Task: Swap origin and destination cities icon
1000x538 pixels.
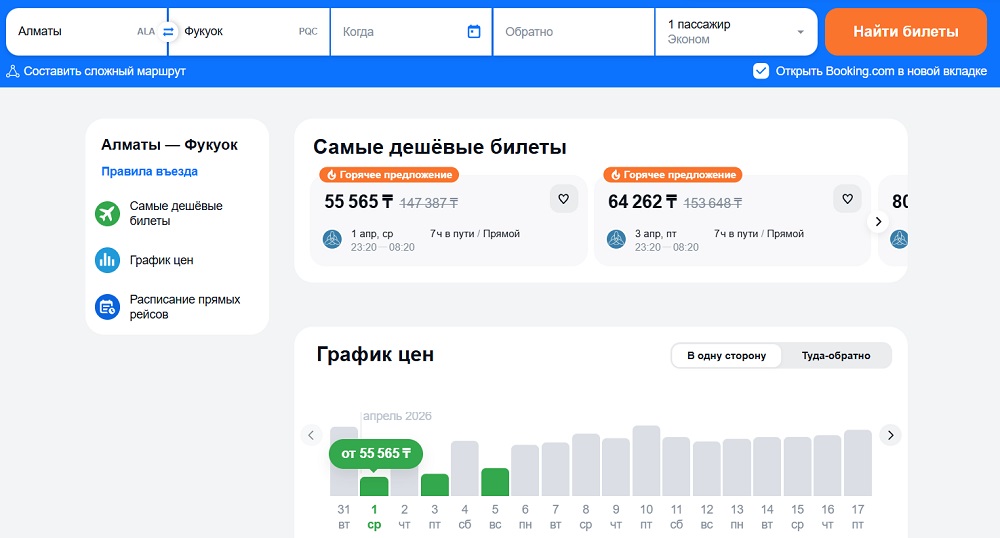Action: coord(168,32)
